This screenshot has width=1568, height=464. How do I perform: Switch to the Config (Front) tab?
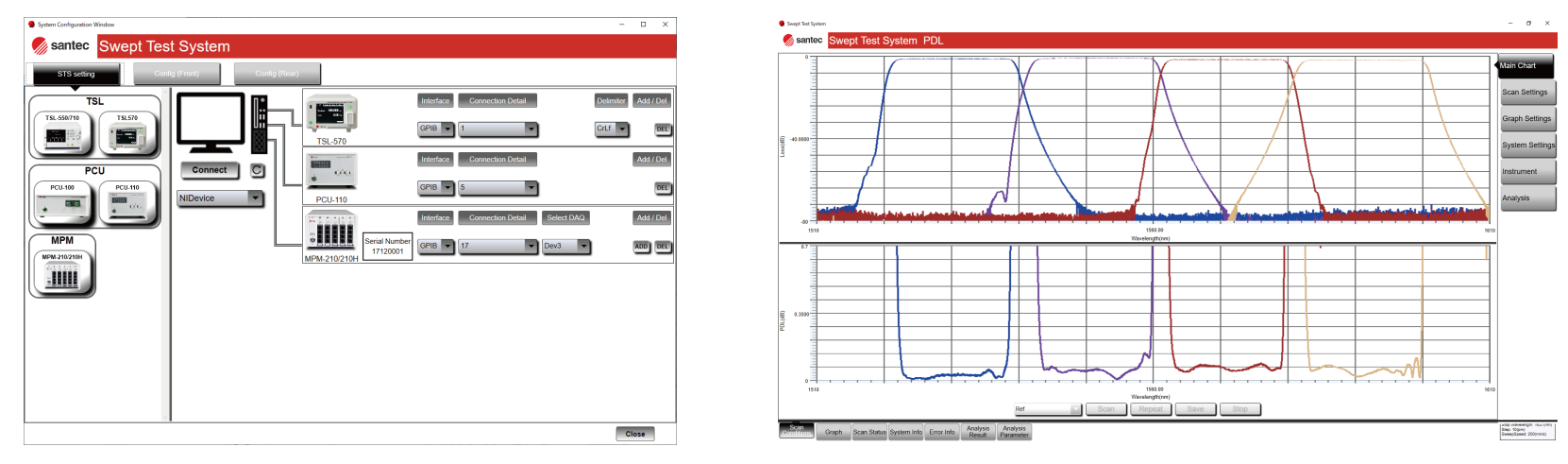pos(177,74)
